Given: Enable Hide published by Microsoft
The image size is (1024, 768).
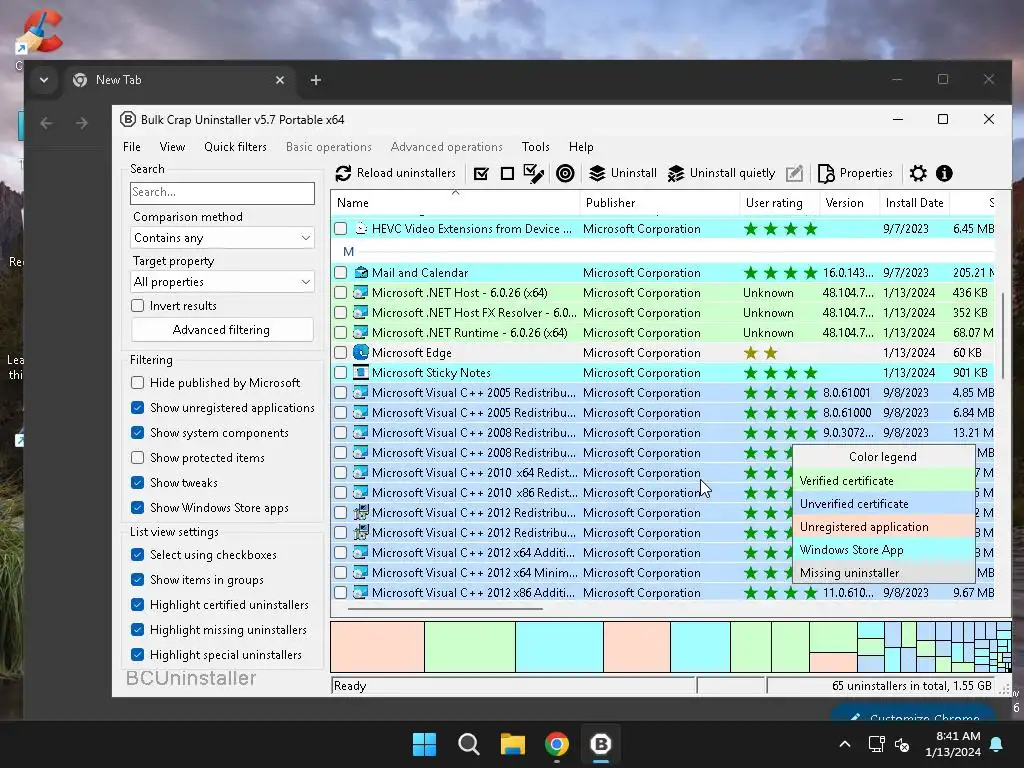Looking at the screenshot, I should 137,383.
